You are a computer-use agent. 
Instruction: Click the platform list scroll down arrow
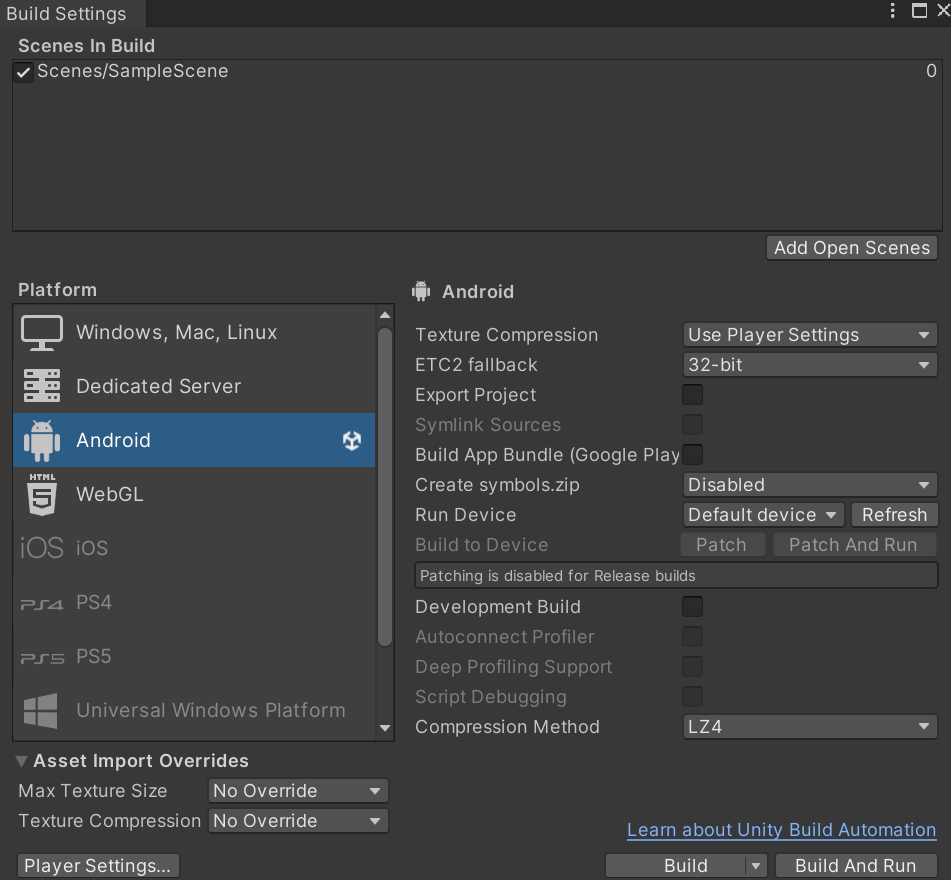point(385,728)
